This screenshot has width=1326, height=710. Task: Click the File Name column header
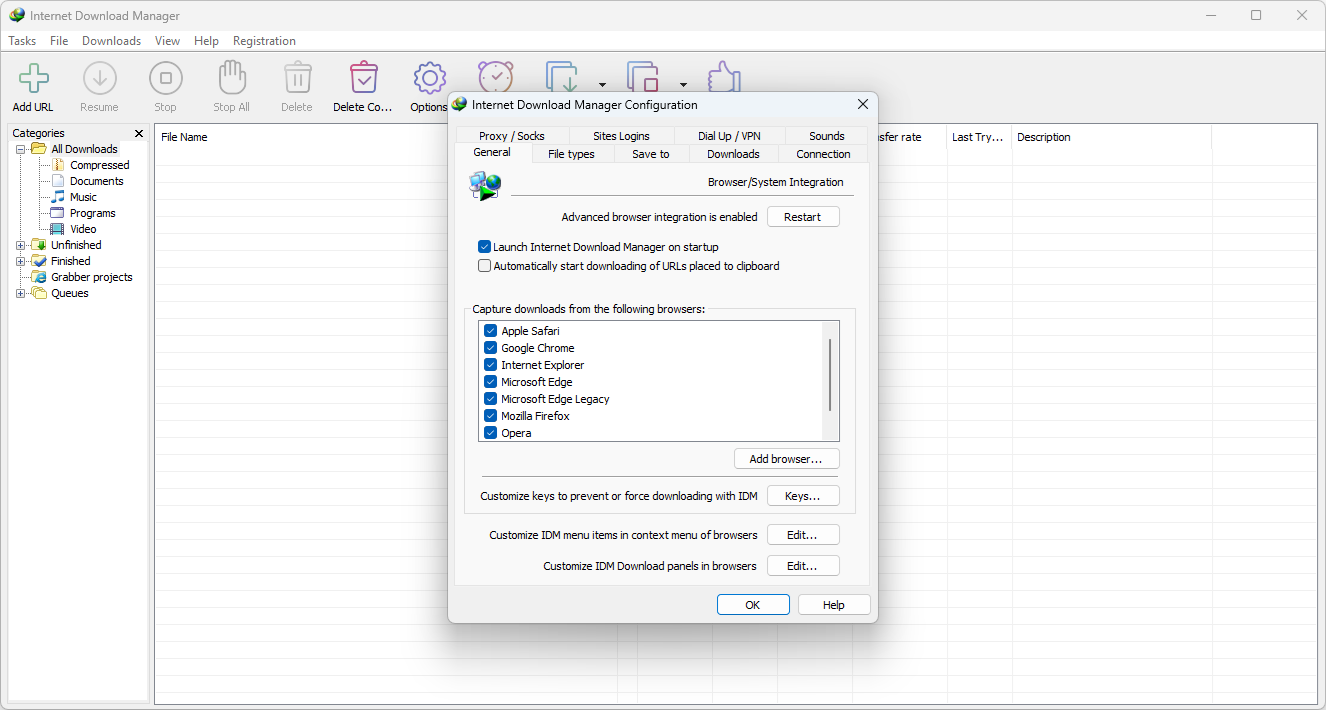tap(184, 137)
